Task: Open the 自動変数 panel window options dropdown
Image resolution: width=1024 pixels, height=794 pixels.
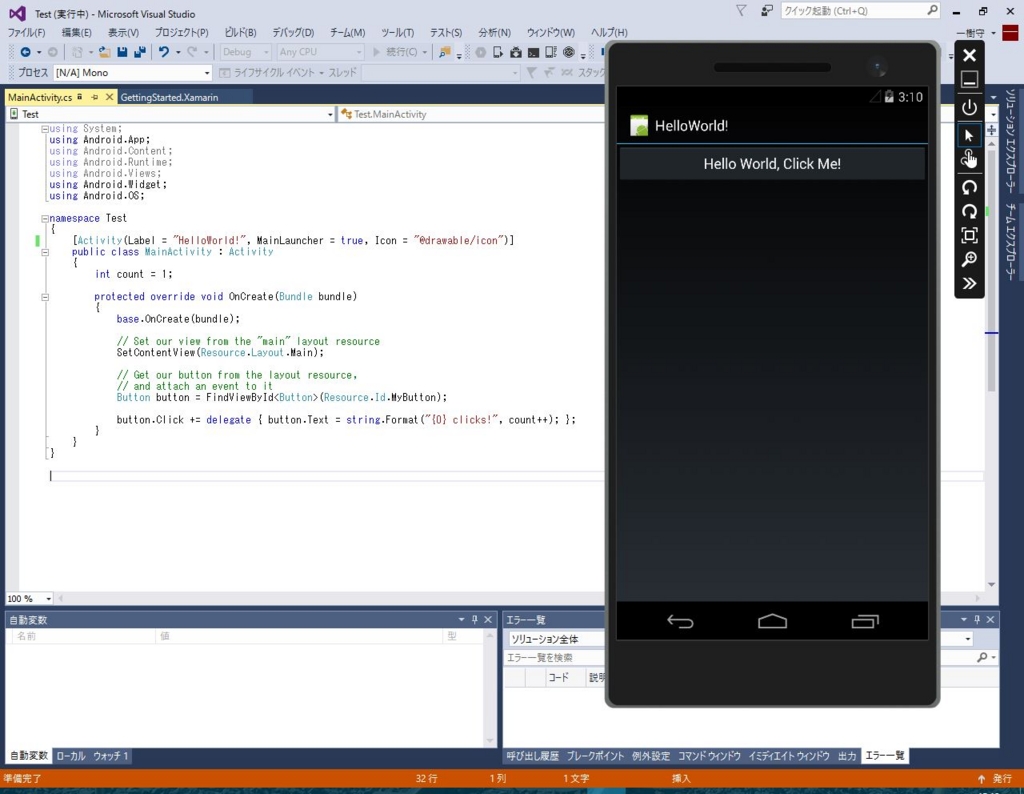Action: click(461, 620)
